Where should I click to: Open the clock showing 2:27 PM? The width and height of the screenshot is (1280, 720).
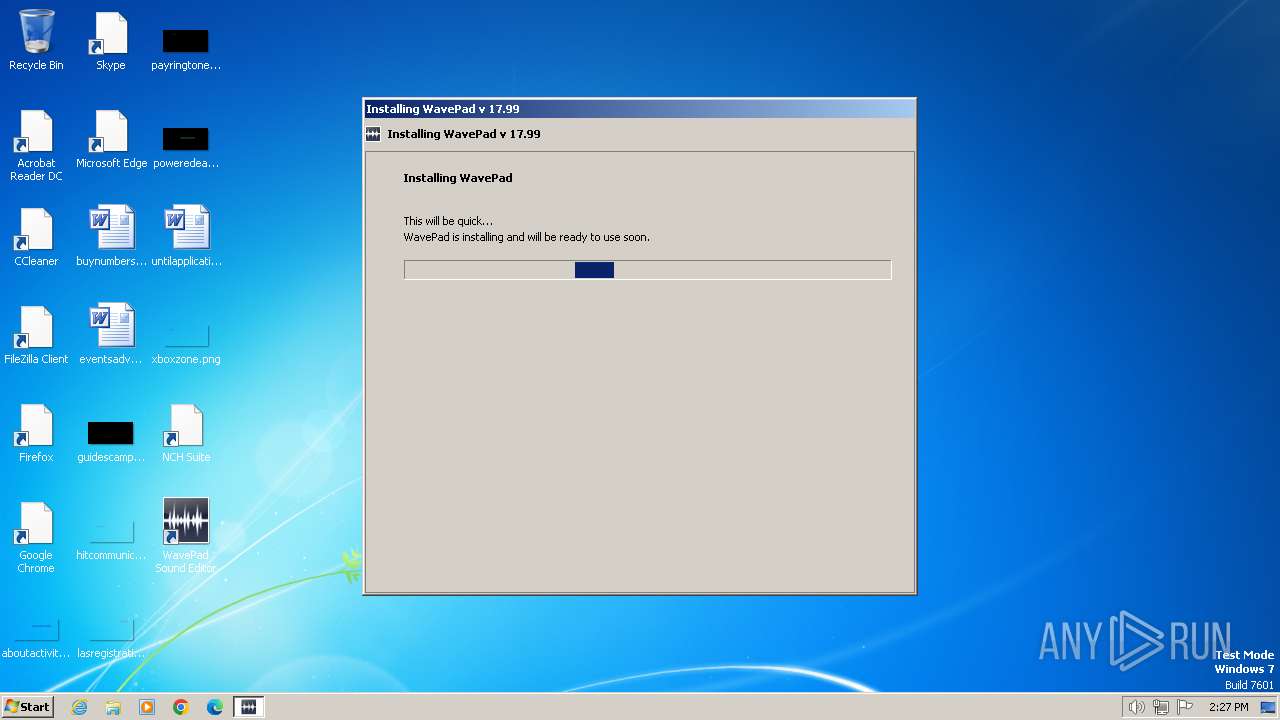1228,707
